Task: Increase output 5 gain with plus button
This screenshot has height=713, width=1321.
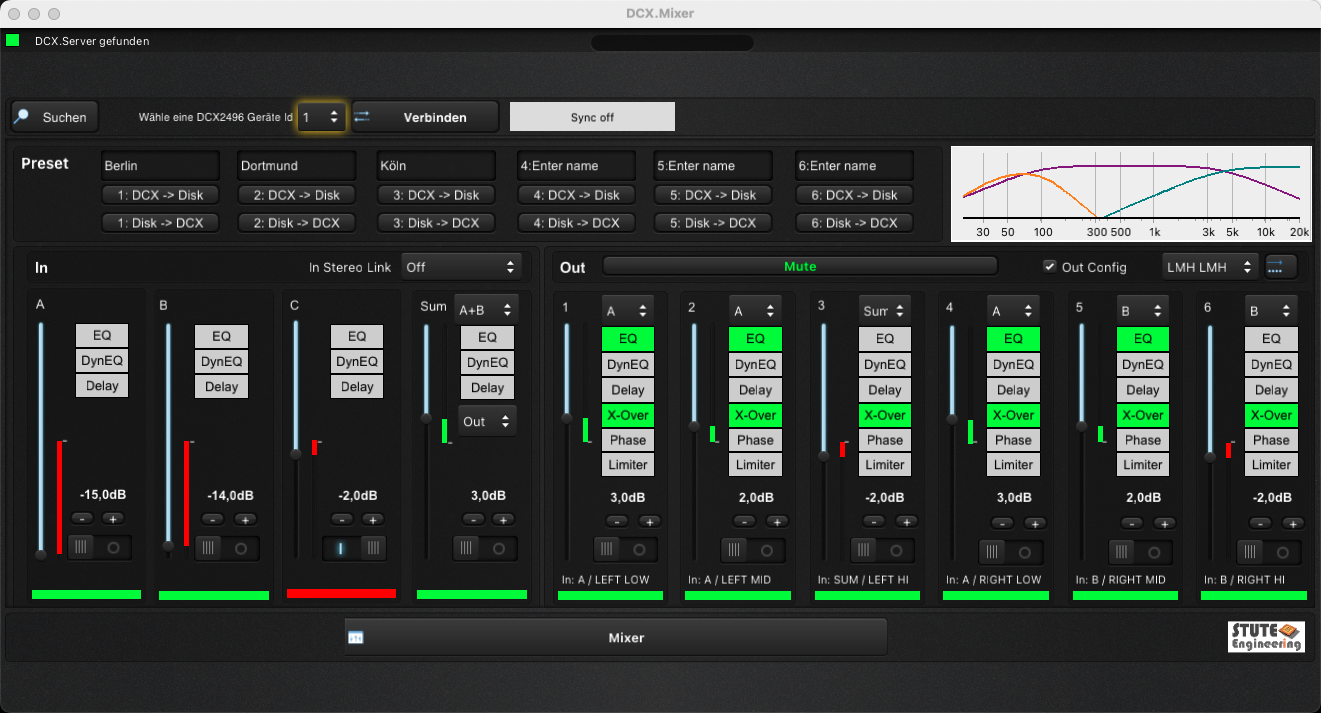Action: [x=1164, y=522]
